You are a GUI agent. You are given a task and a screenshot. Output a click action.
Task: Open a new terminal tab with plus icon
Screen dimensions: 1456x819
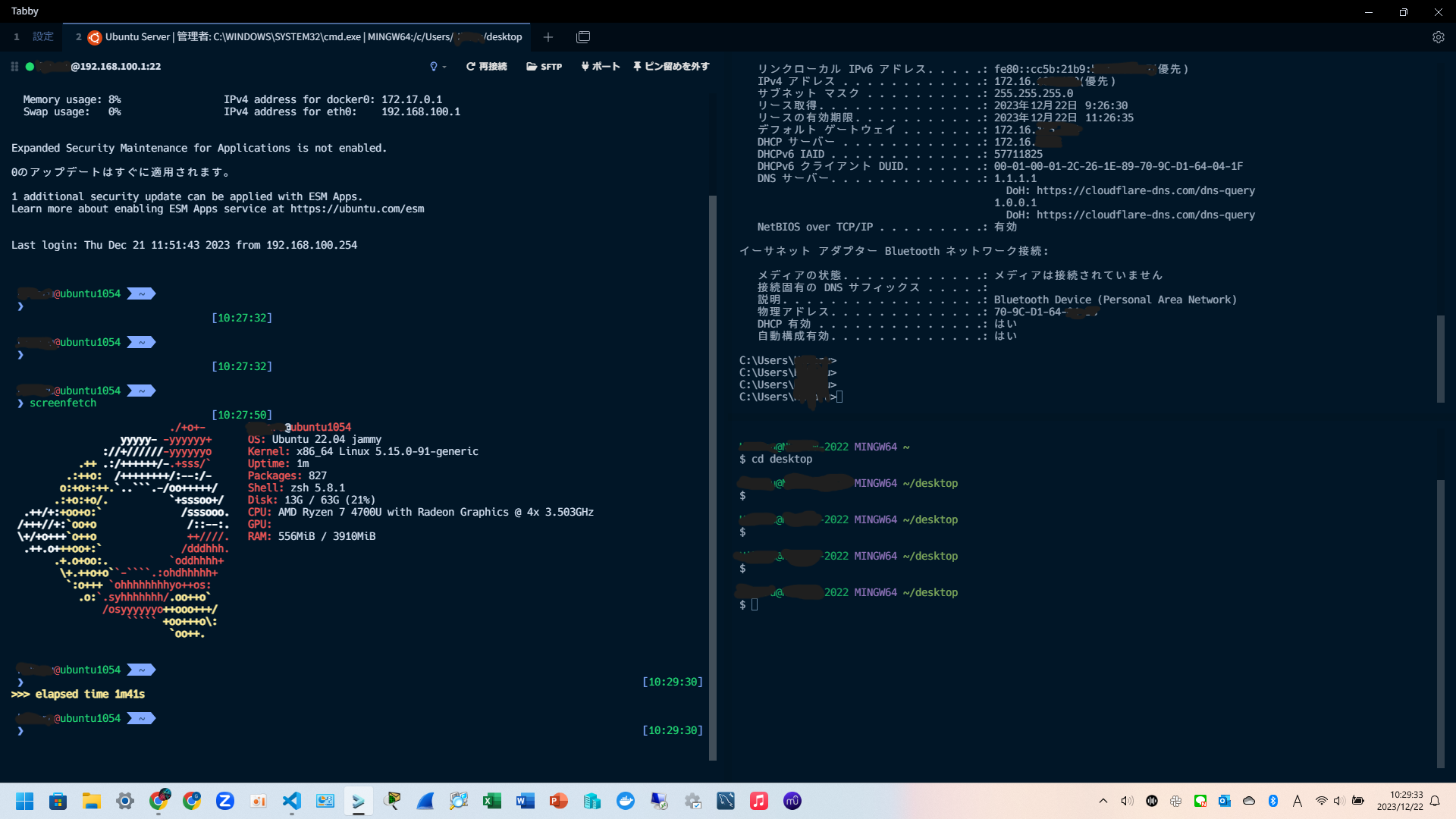click(x=548, y=37)
